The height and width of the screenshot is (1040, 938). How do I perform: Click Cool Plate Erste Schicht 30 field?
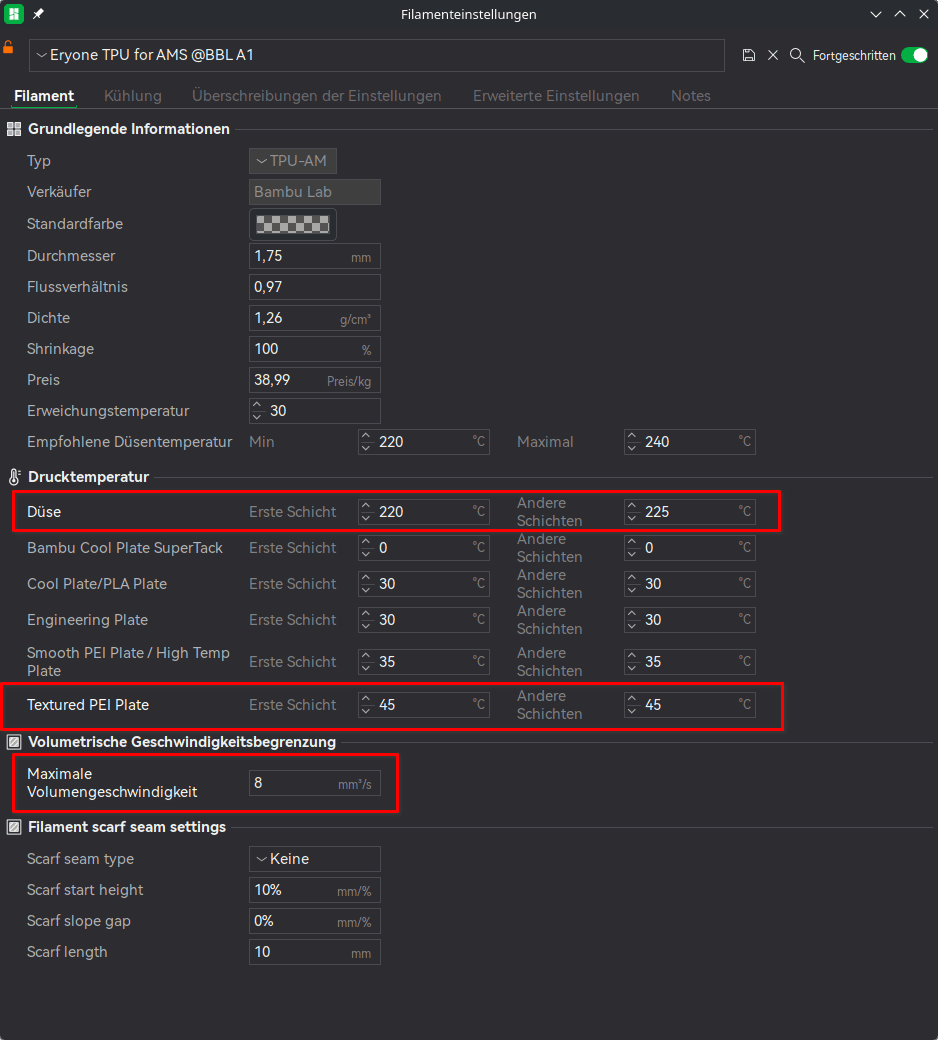[x=424, y=584]
